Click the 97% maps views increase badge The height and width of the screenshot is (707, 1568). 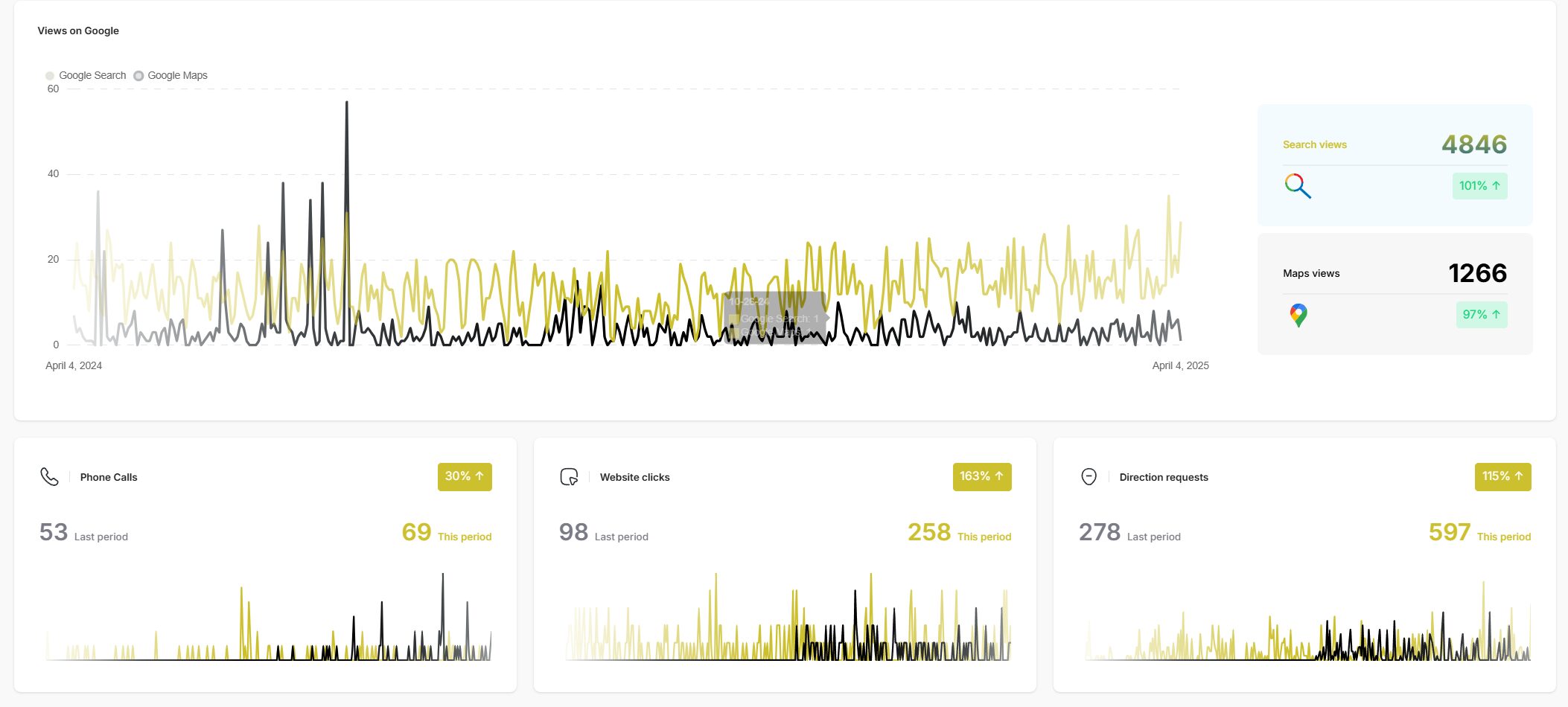tap(1481, 315)
